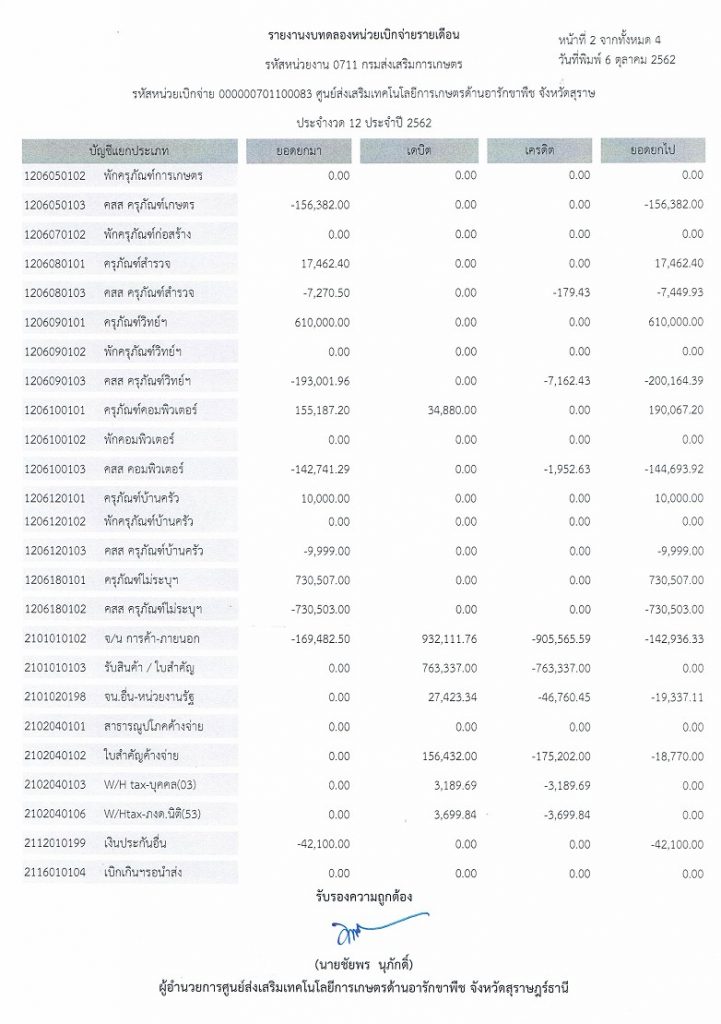Select the "ยอดยกมา" column header
721x1024 pixels.
[299, 149]
